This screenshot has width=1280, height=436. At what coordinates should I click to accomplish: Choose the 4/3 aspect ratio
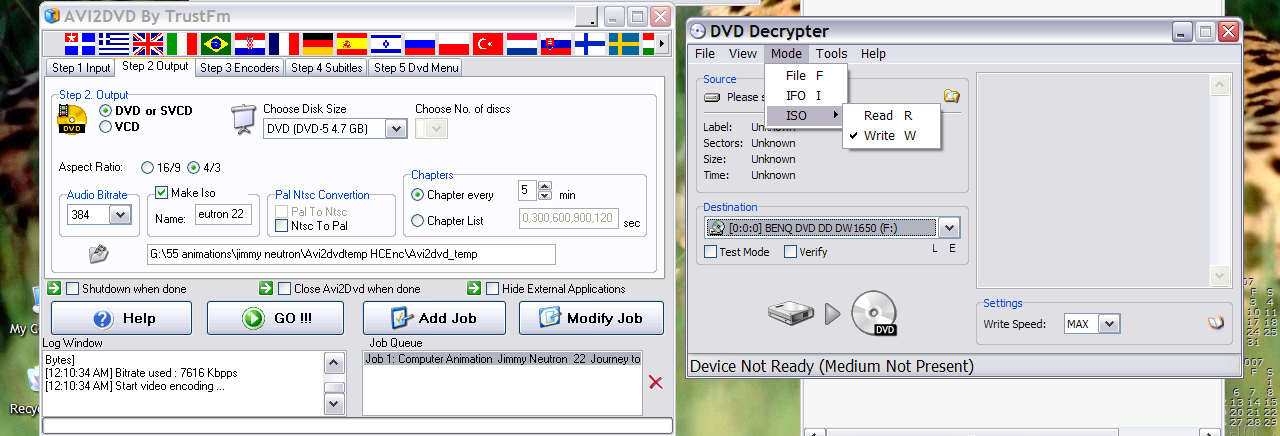tap(194, 167)
